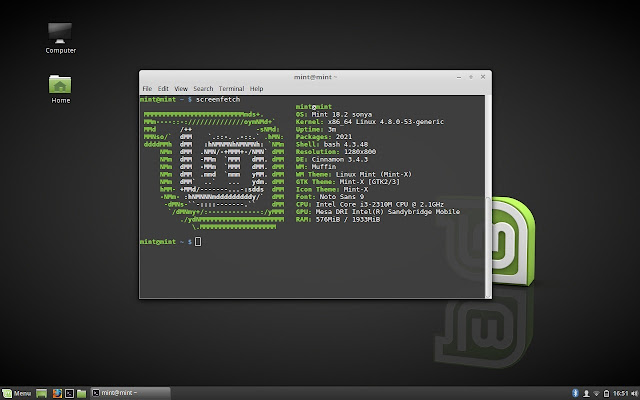Open the sound volume tray icon

click(634, 393)
